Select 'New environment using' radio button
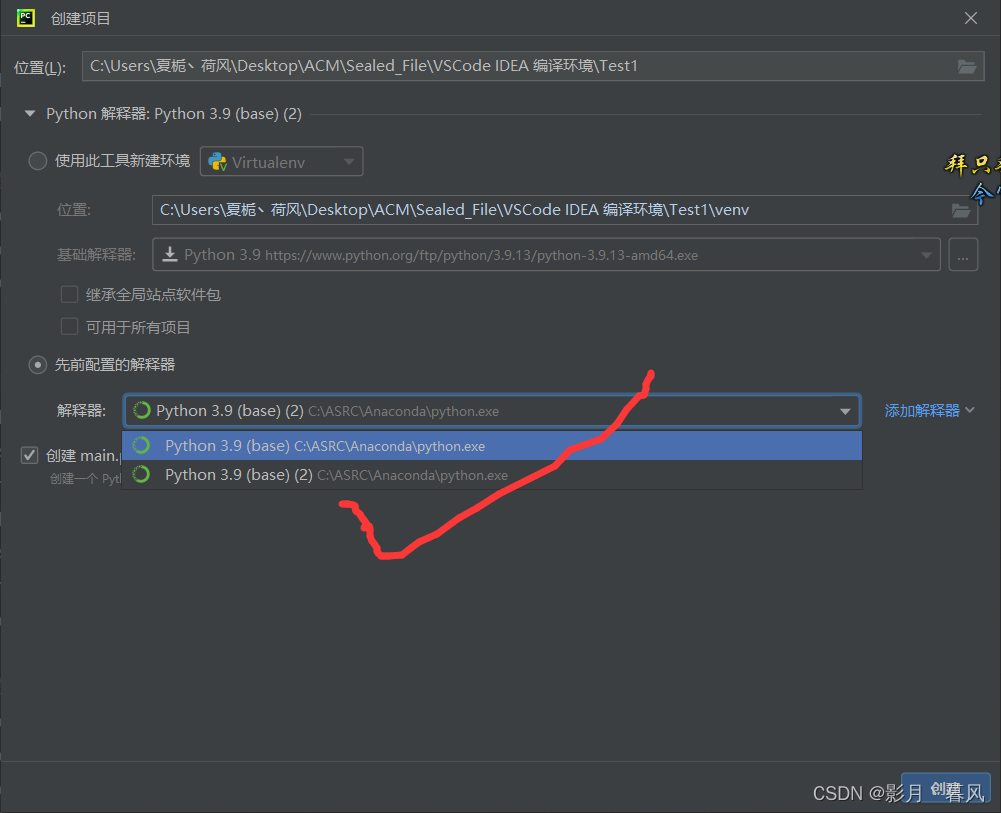1001x813 pixels. coord(38,161)
